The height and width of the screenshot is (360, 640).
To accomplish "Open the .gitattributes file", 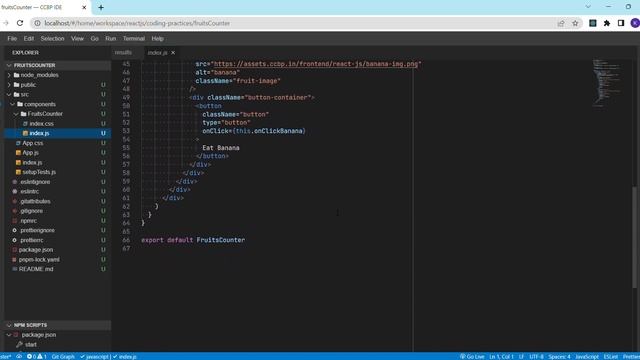I will pos(57,201).
